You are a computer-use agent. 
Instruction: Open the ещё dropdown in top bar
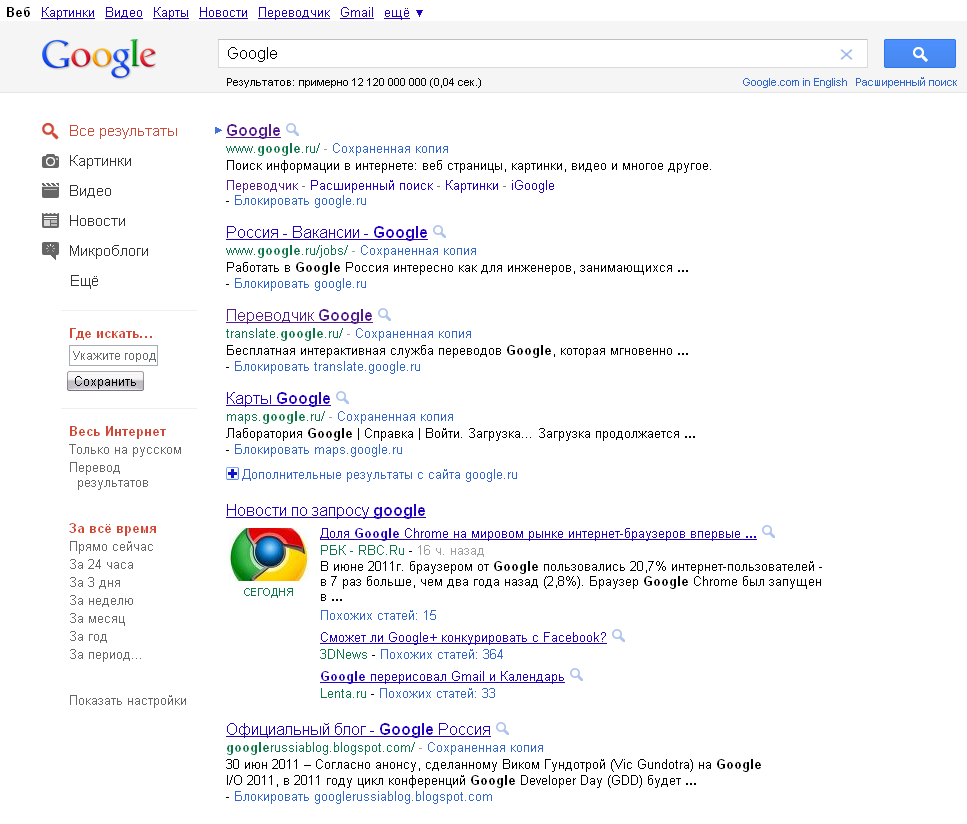(403, 13)
